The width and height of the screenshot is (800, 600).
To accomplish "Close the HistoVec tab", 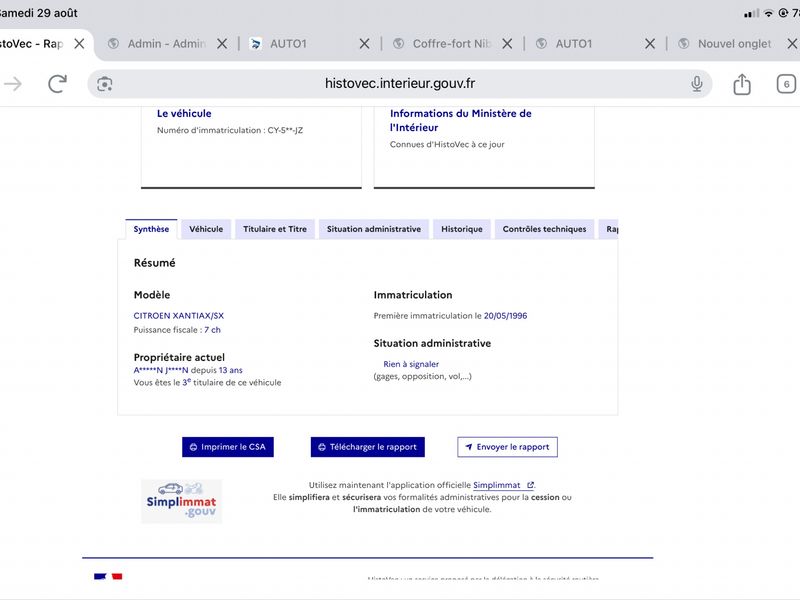I will [x=79, y=44].
